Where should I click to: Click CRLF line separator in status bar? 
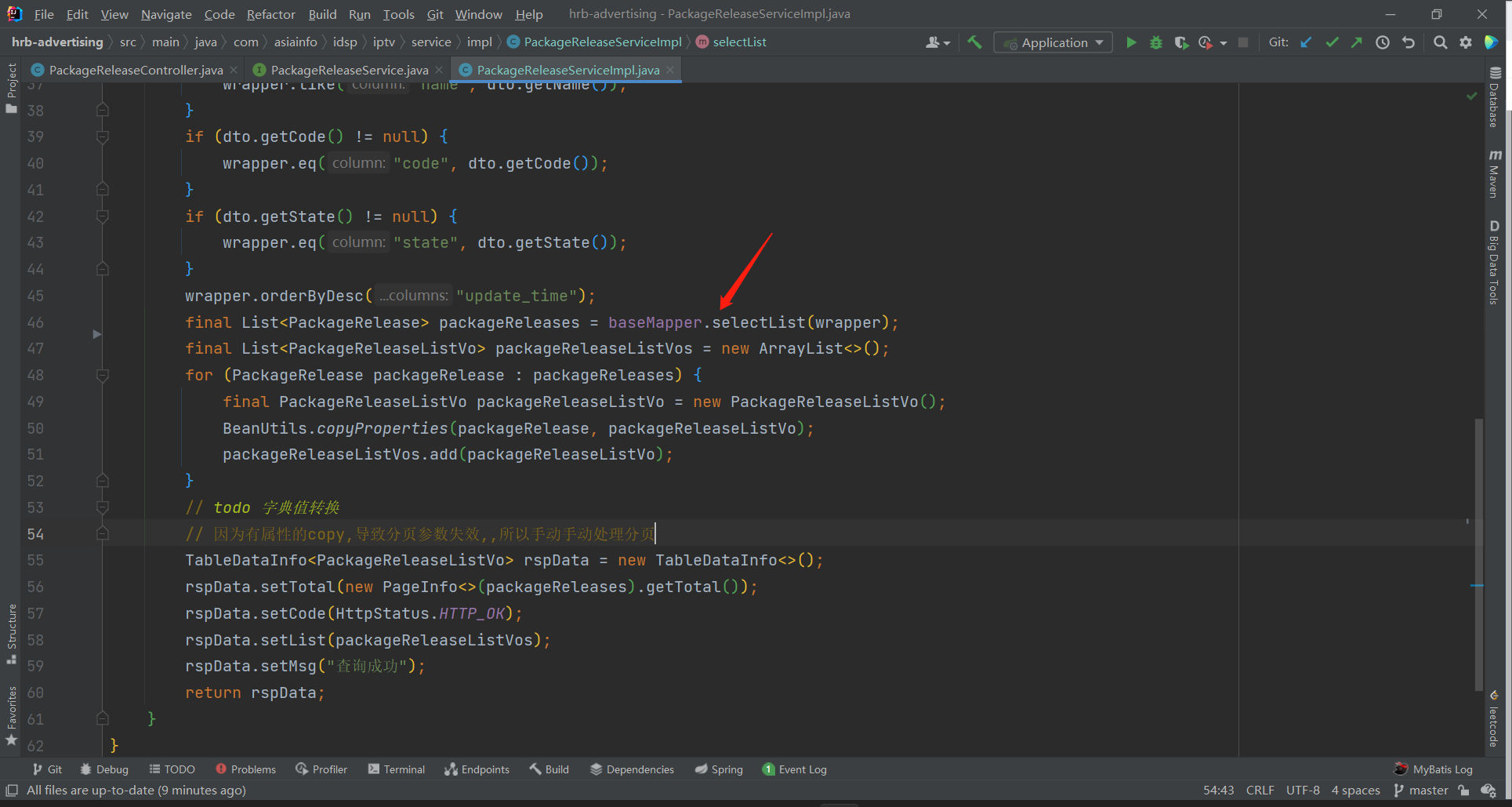(1260, 791)
